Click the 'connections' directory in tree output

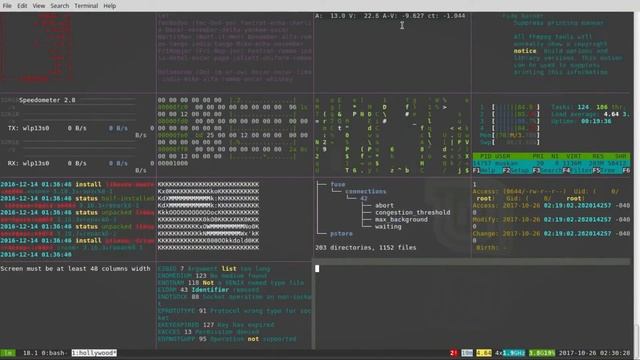point(366,191)
